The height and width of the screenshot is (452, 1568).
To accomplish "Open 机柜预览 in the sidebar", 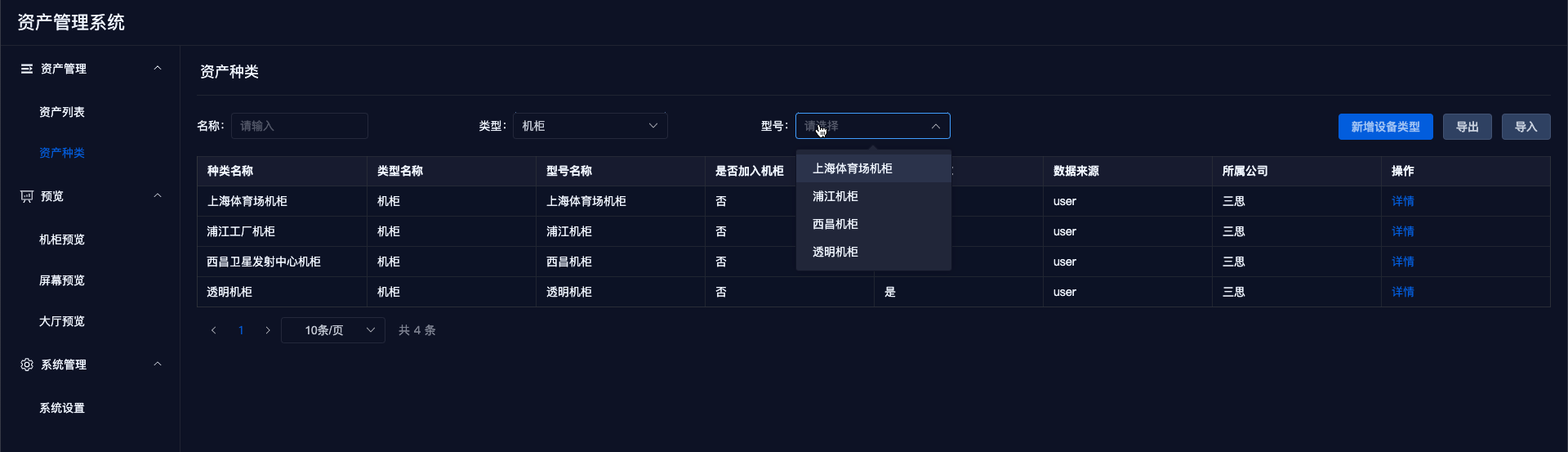I will coord(62,239).
